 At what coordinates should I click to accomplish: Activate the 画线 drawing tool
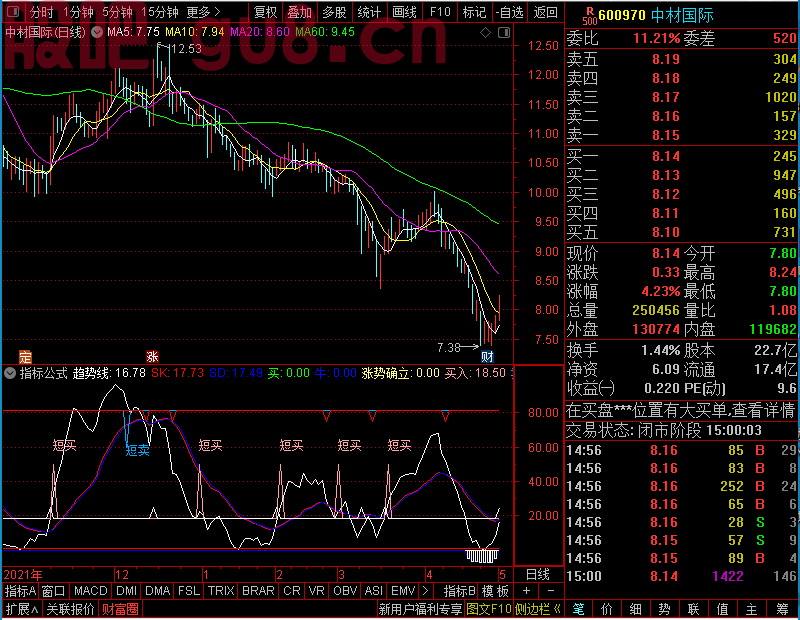pyautogui.click(x=404, y=12)
